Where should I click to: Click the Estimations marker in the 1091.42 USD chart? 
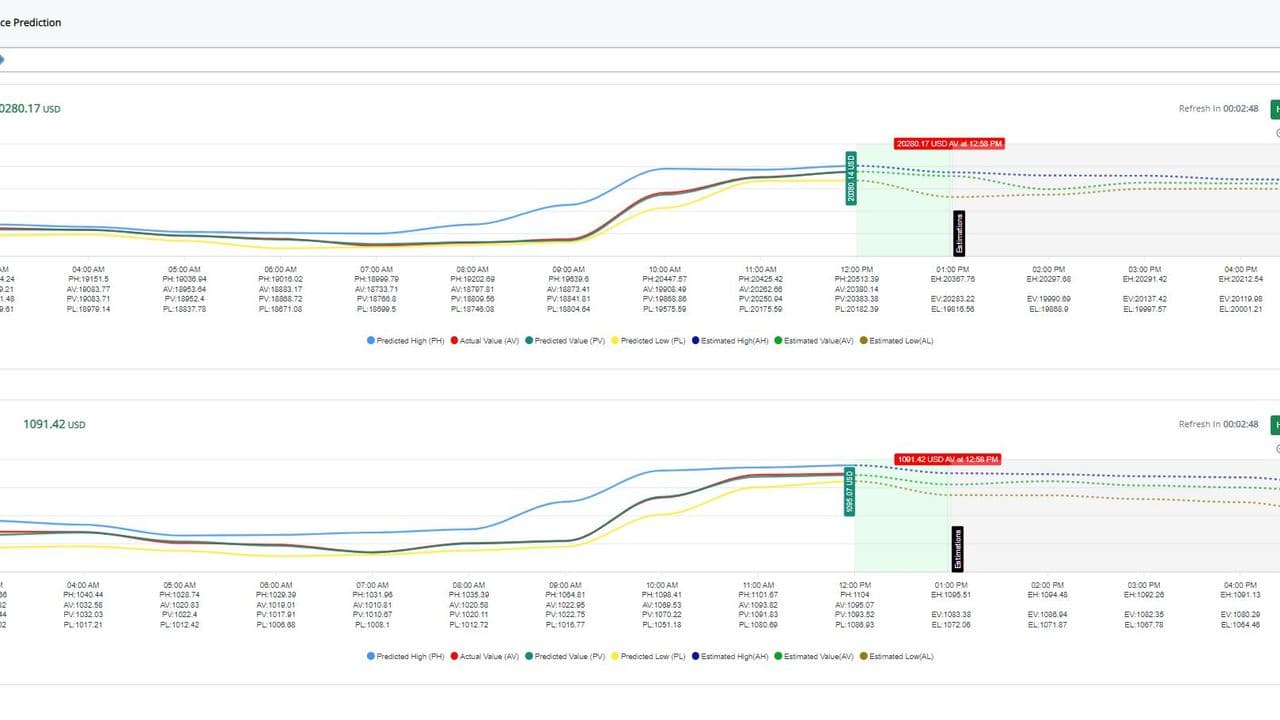click(957, 549)
